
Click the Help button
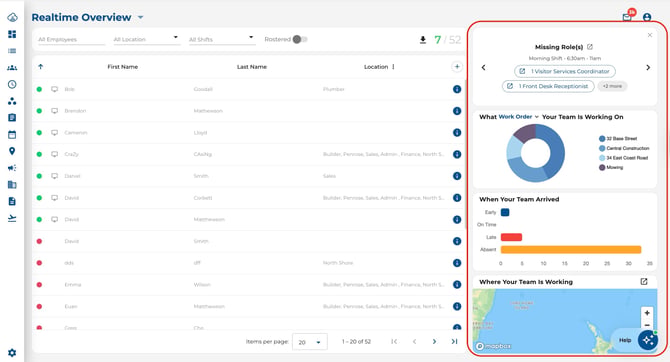[x=625, y=340]
